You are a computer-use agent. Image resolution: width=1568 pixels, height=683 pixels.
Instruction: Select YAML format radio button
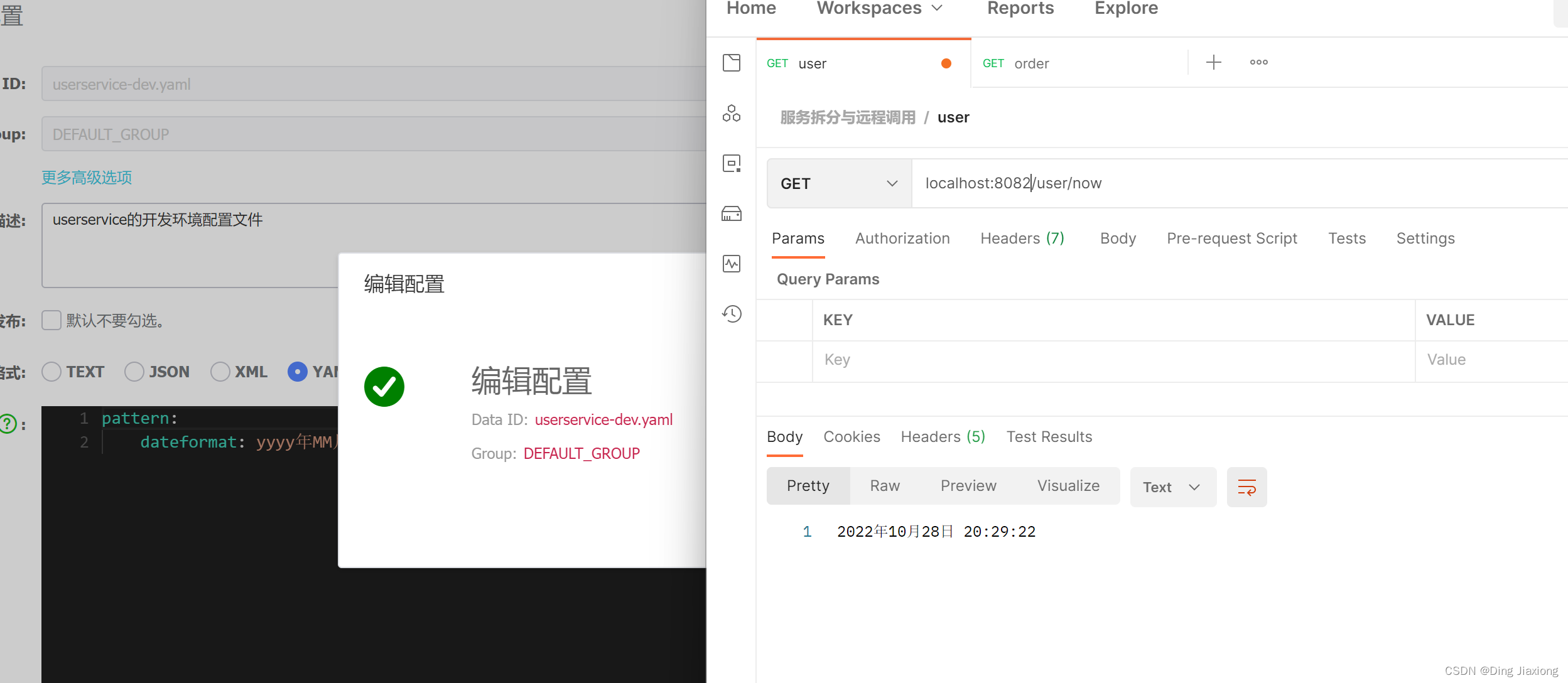pyautogui.click(x=298, y=372)
